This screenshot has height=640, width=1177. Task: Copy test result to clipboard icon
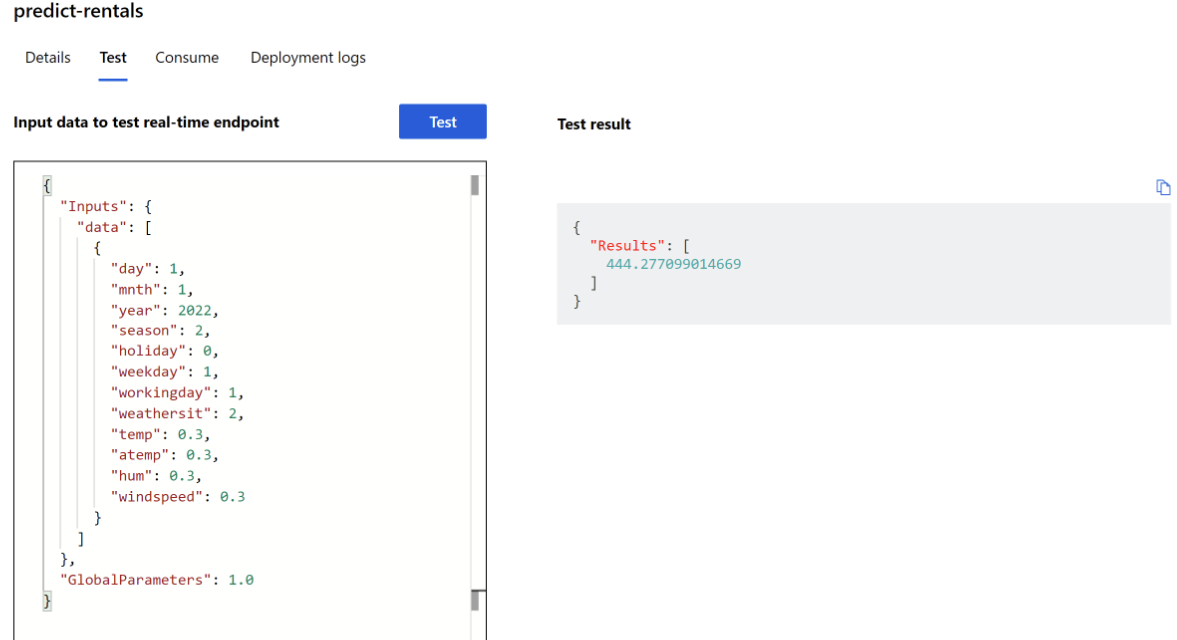1163,188
